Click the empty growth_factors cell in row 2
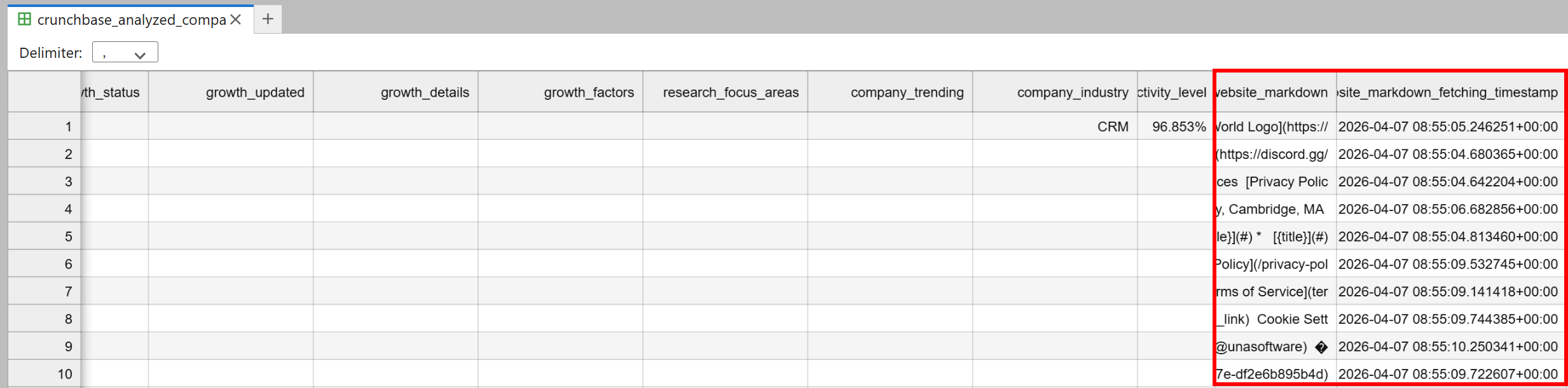This screenshot has height=388, width=1568. (560, 153)
